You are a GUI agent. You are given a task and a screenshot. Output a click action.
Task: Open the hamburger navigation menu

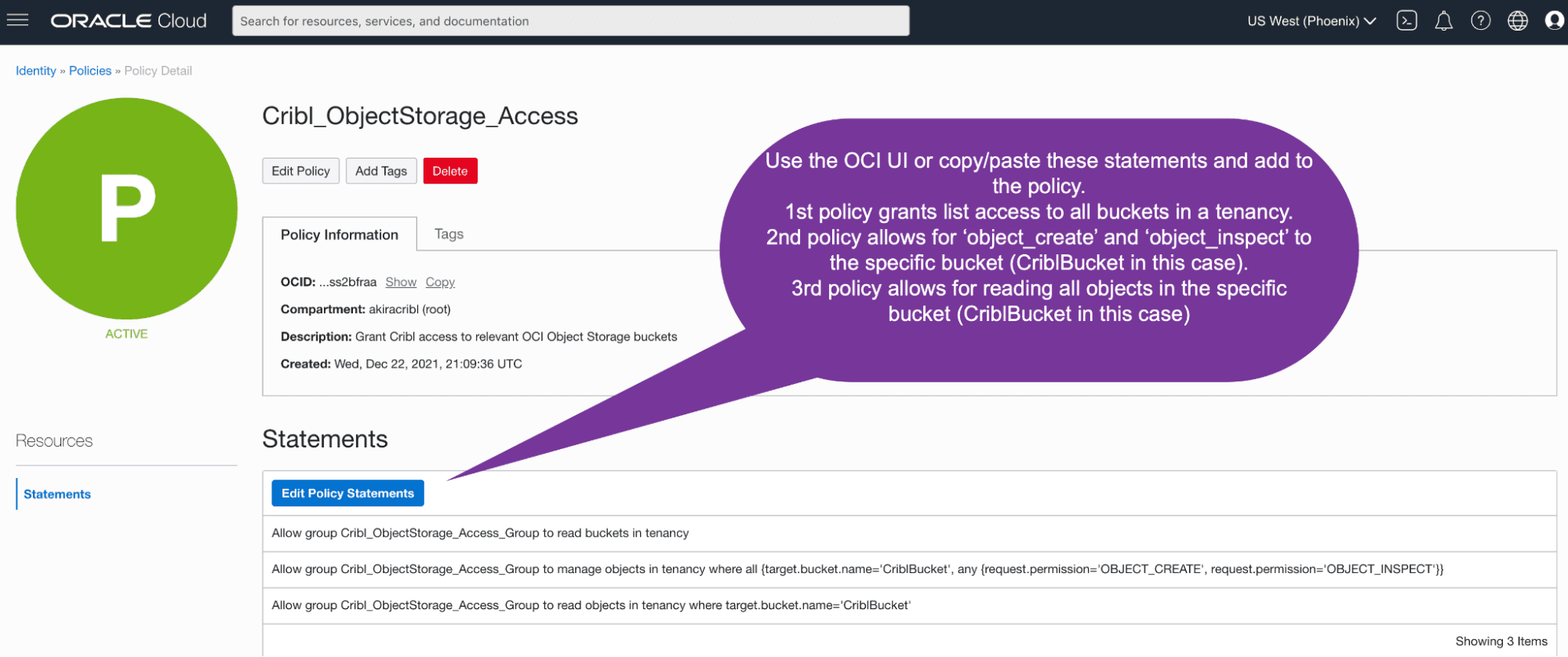click(x=17, y=20)
